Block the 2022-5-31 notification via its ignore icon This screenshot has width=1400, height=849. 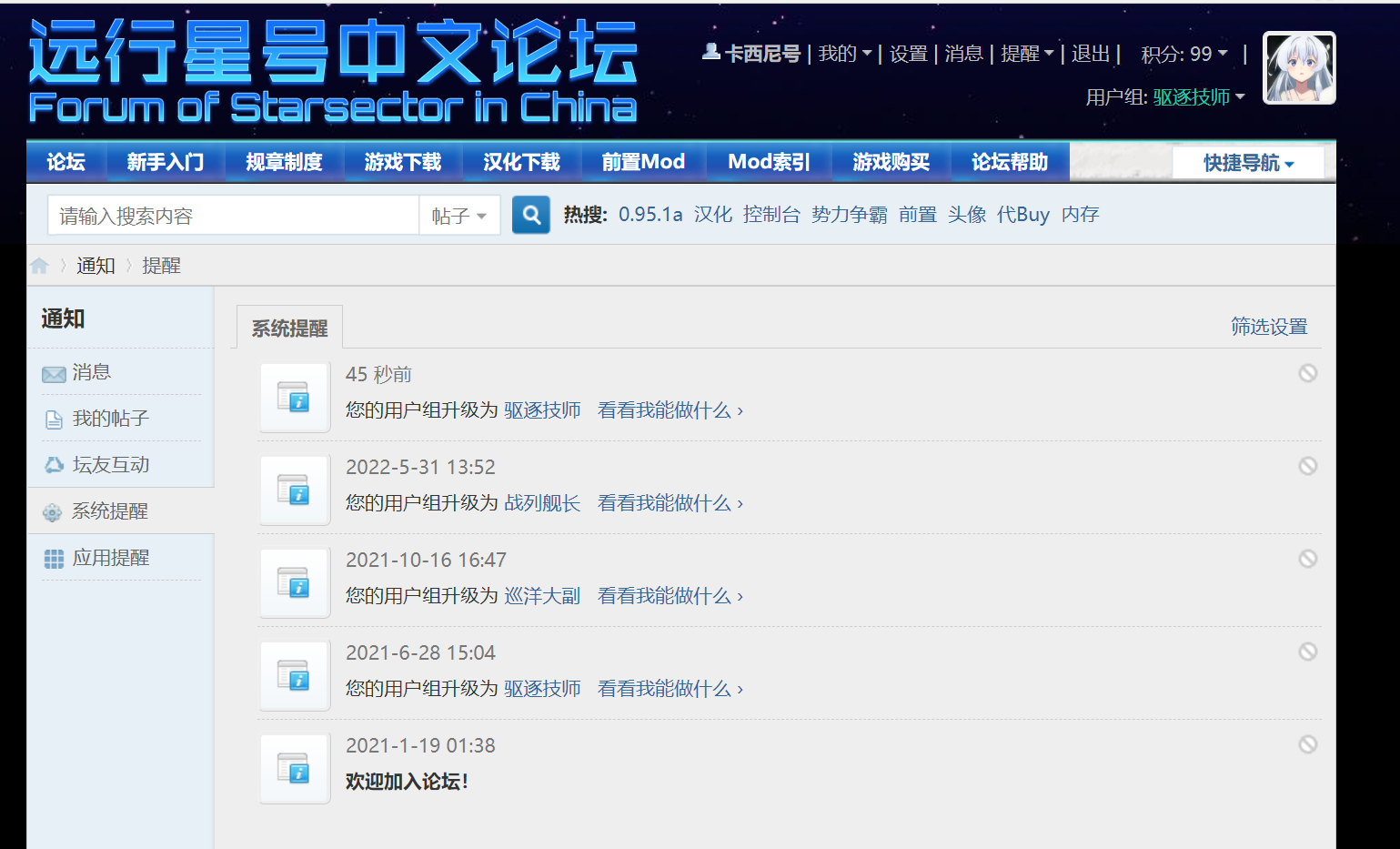(x=1307, y=466)
